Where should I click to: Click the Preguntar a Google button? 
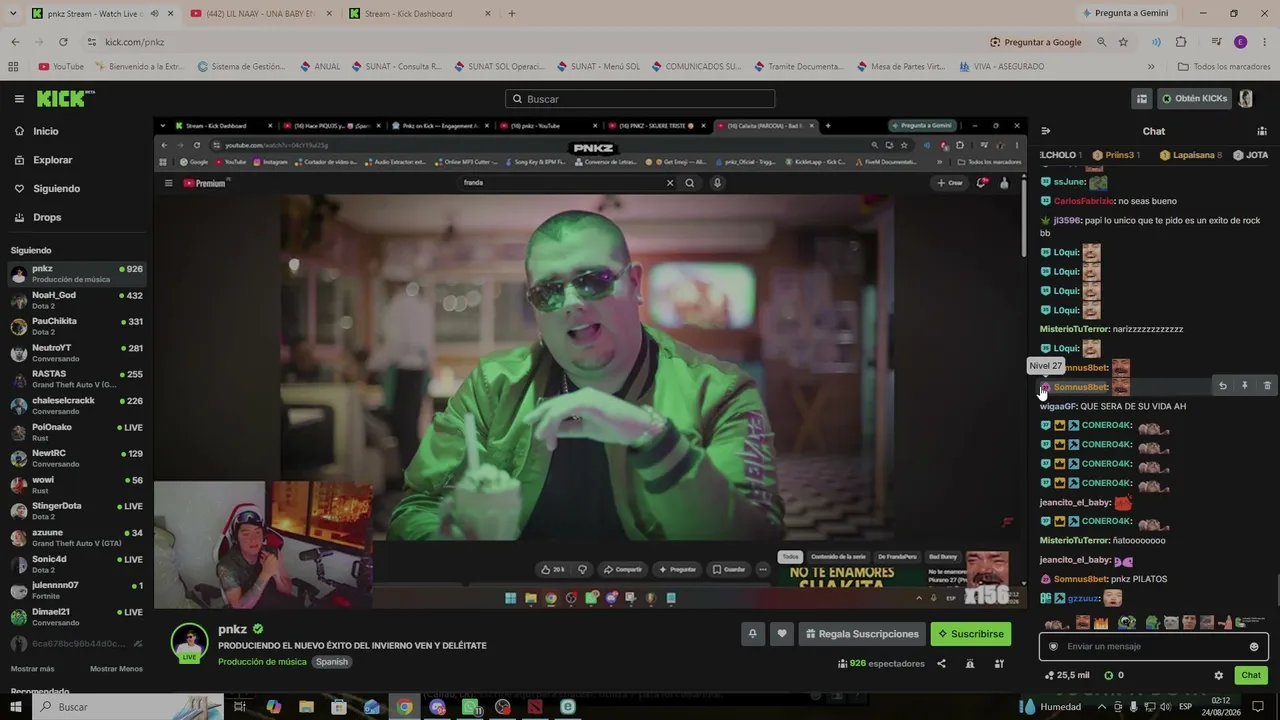[x=1036, y=42]
